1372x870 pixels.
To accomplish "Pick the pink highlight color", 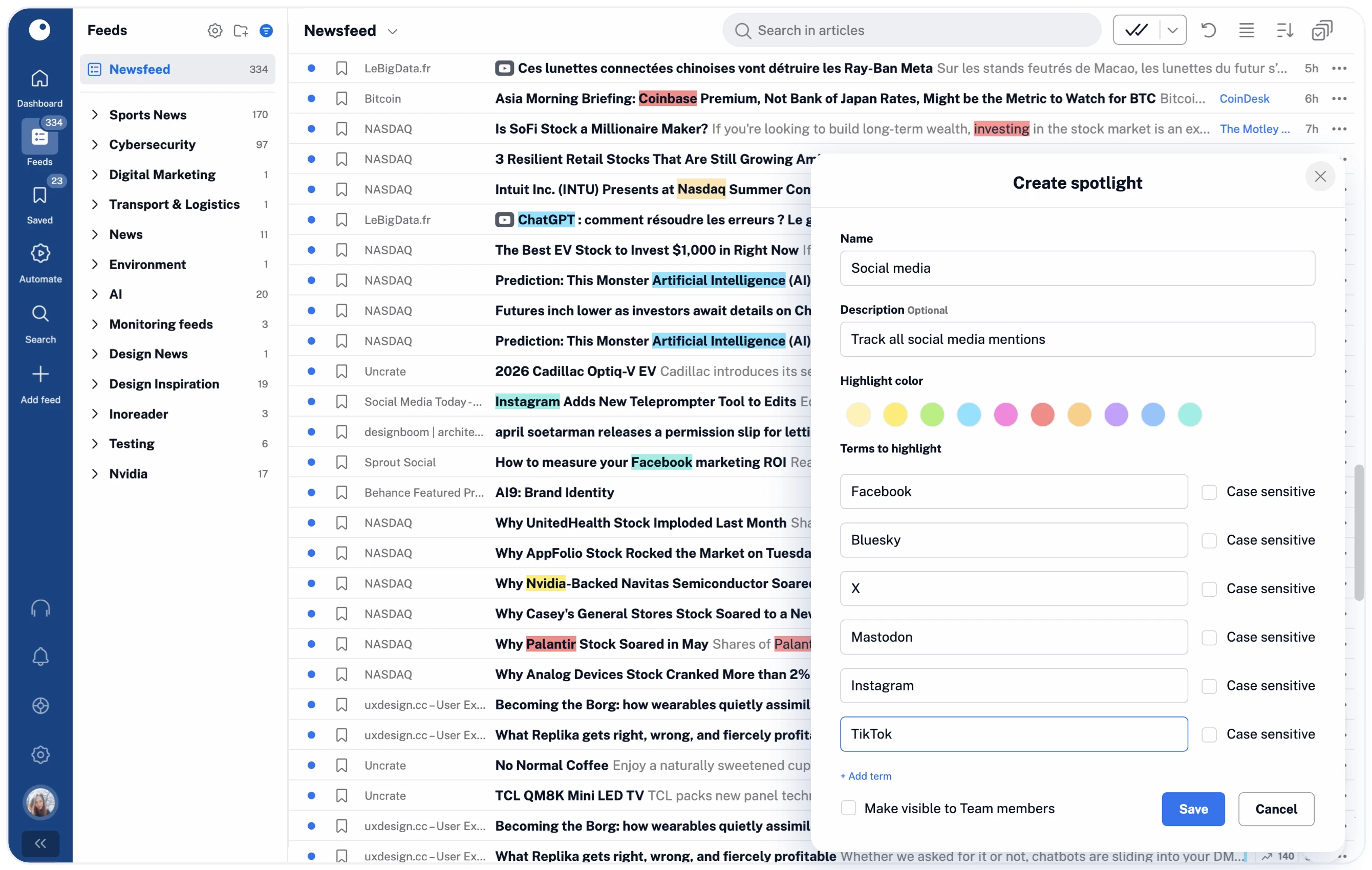I will pyautogui.click(x=1005, y=414).
